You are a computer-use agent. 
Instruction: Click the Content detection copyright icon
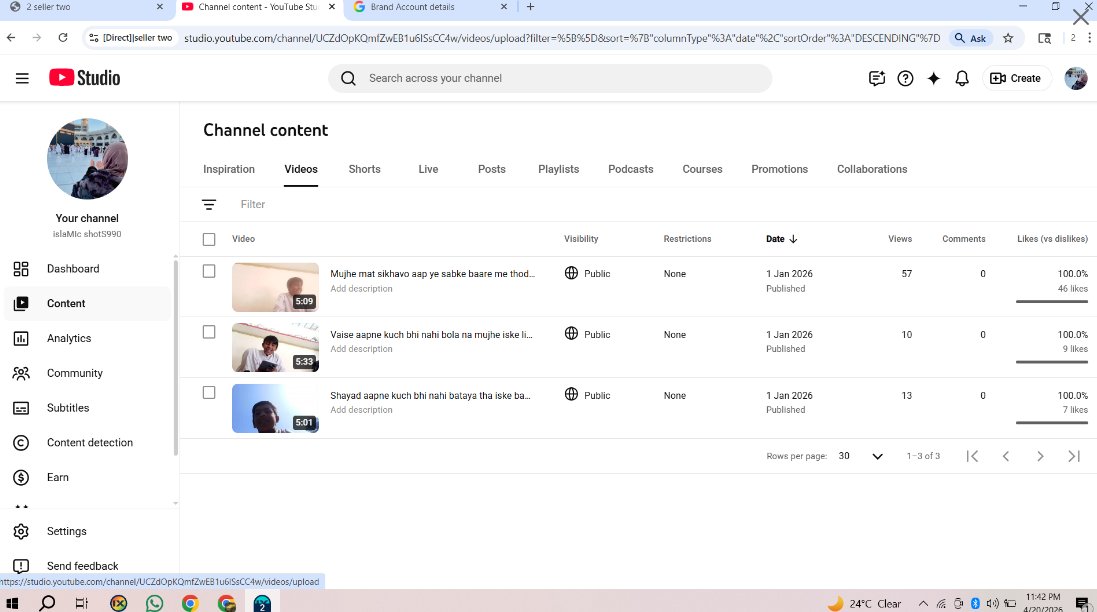point(21,443)
